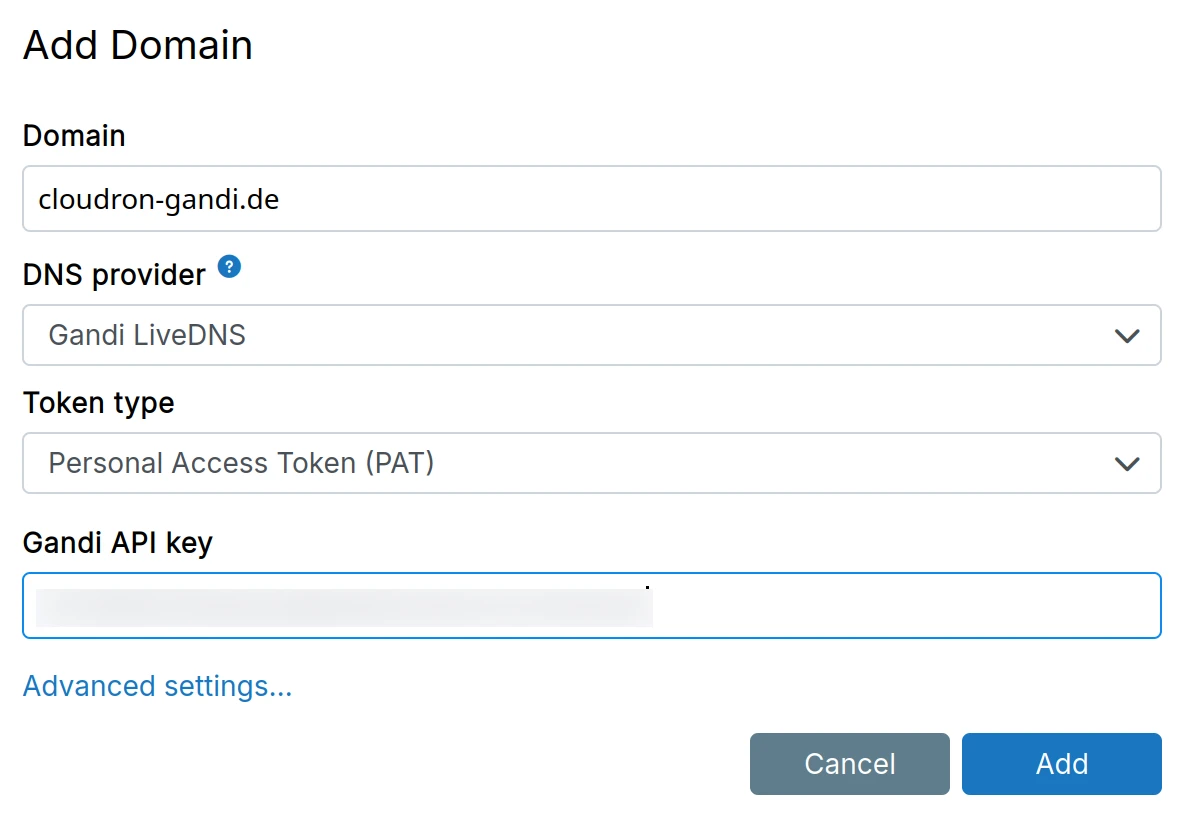Cancel the Add Domain dialog
The height and width of the screenshot is (816, 1182).
tap(849, 764)
